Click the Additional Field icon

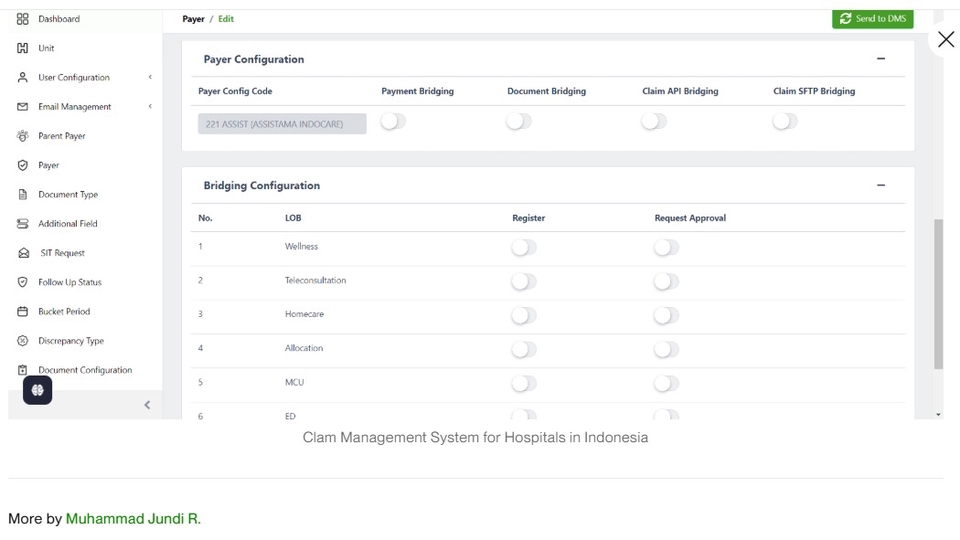(23, 223)
